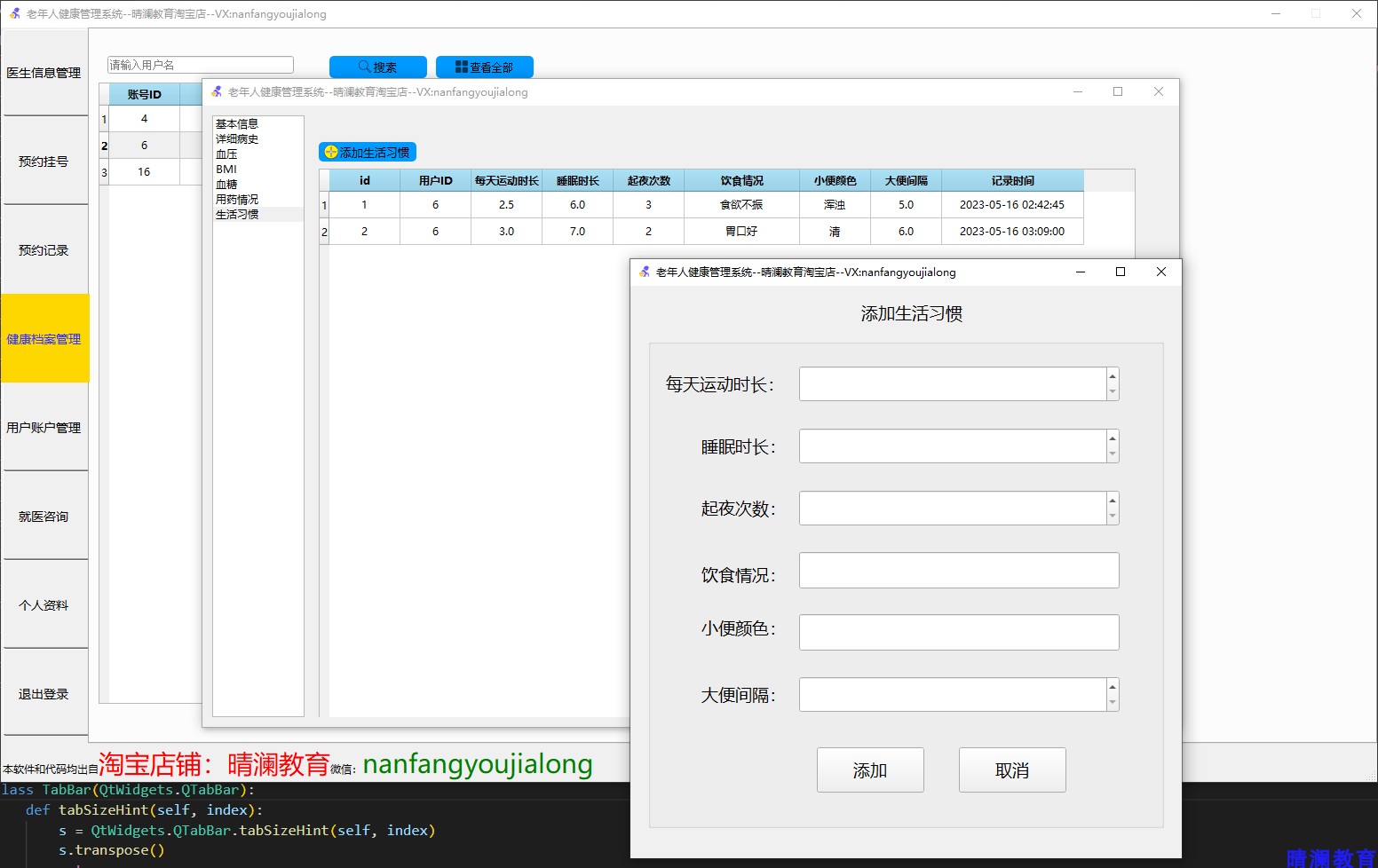Open 就医咨询 sidebar tab
The height and width of the screenshot is (868, 1378).
pyautogui.click(x=44, y=517)
